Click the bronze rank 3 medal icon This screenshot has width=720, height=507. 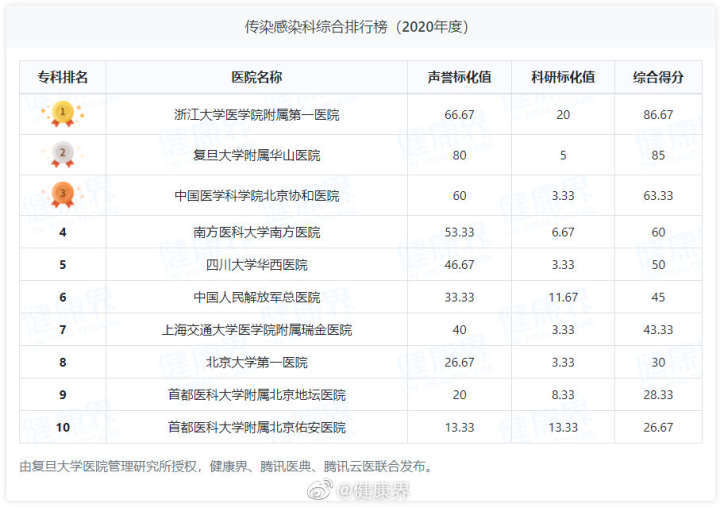62,195
